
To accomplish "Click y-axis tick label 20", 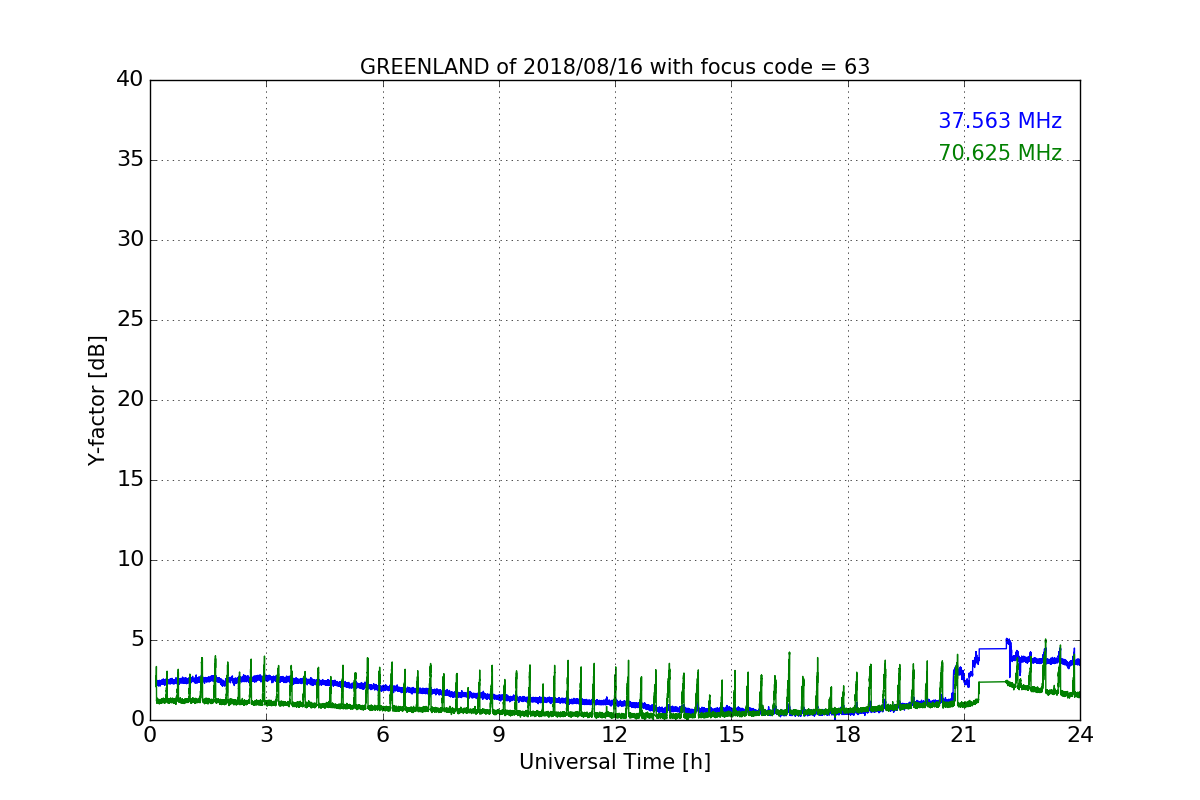I will (x=130, y=399).
